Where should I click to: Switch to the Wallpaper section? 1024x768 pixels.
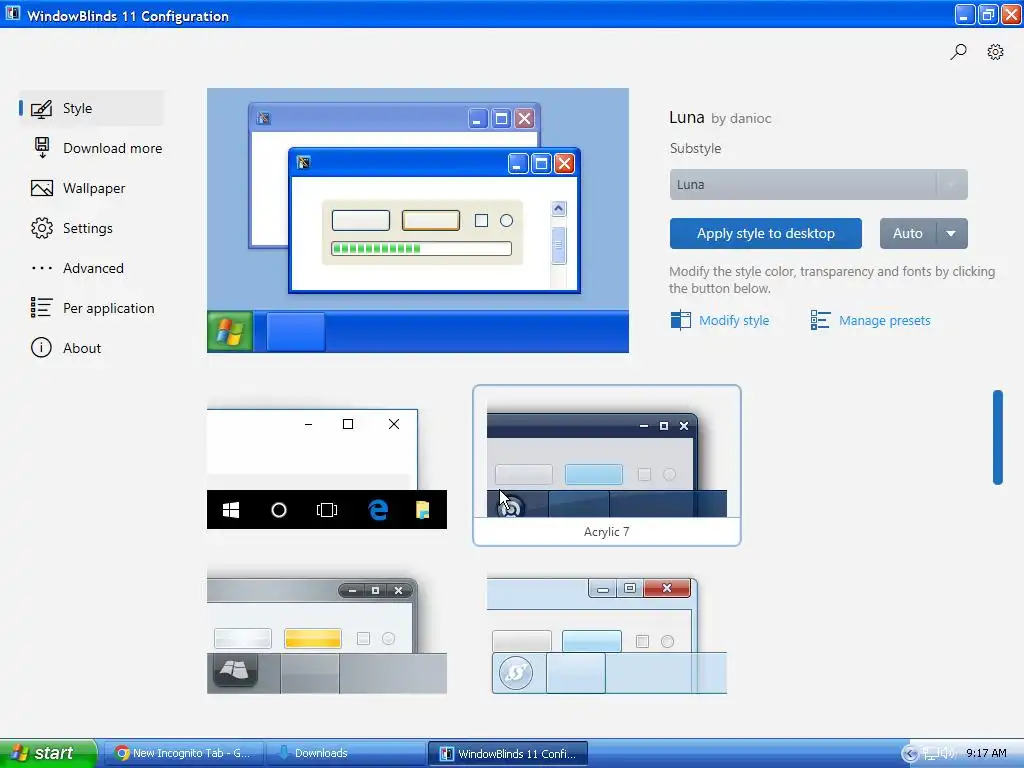94,188
